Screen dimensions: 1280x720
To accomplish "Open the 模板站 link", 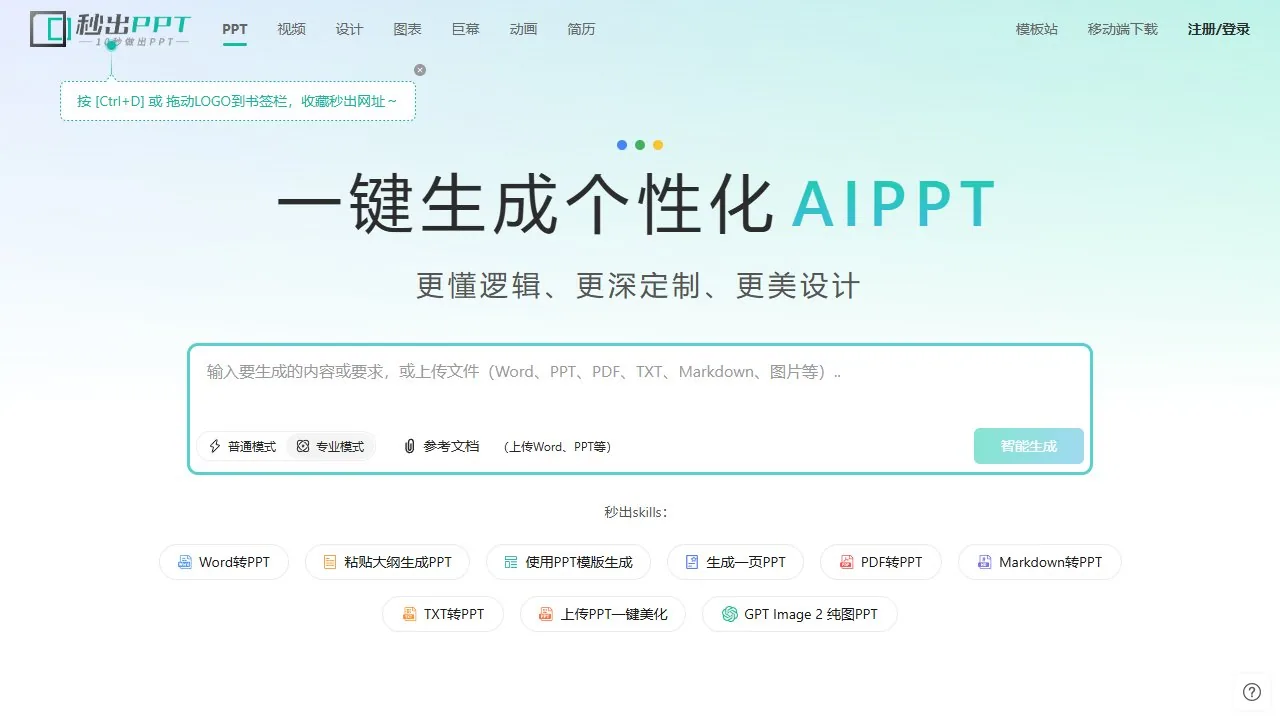I will pos(1037,29).
